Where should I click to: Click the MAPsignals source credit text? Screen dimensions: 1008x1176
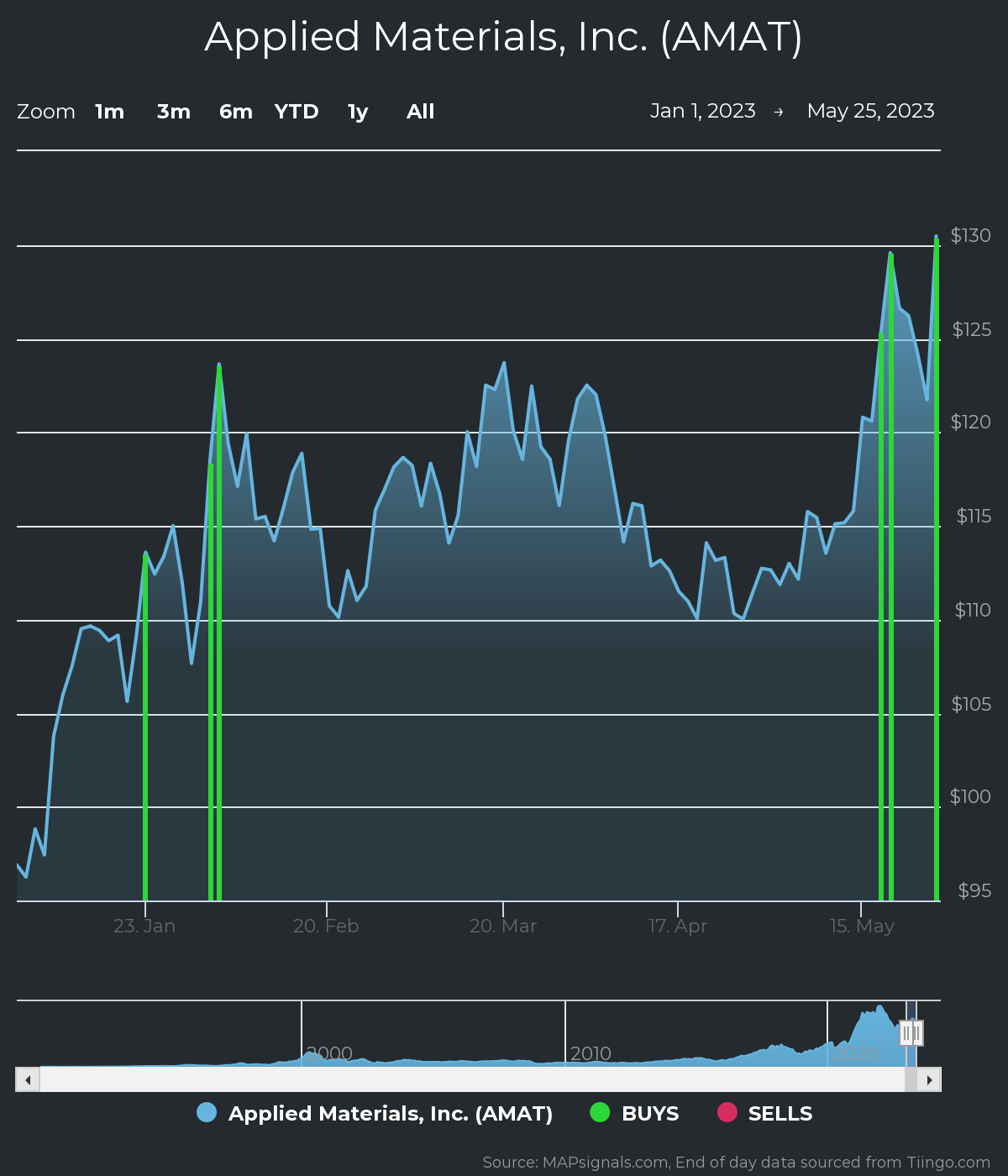[737, 1163]
